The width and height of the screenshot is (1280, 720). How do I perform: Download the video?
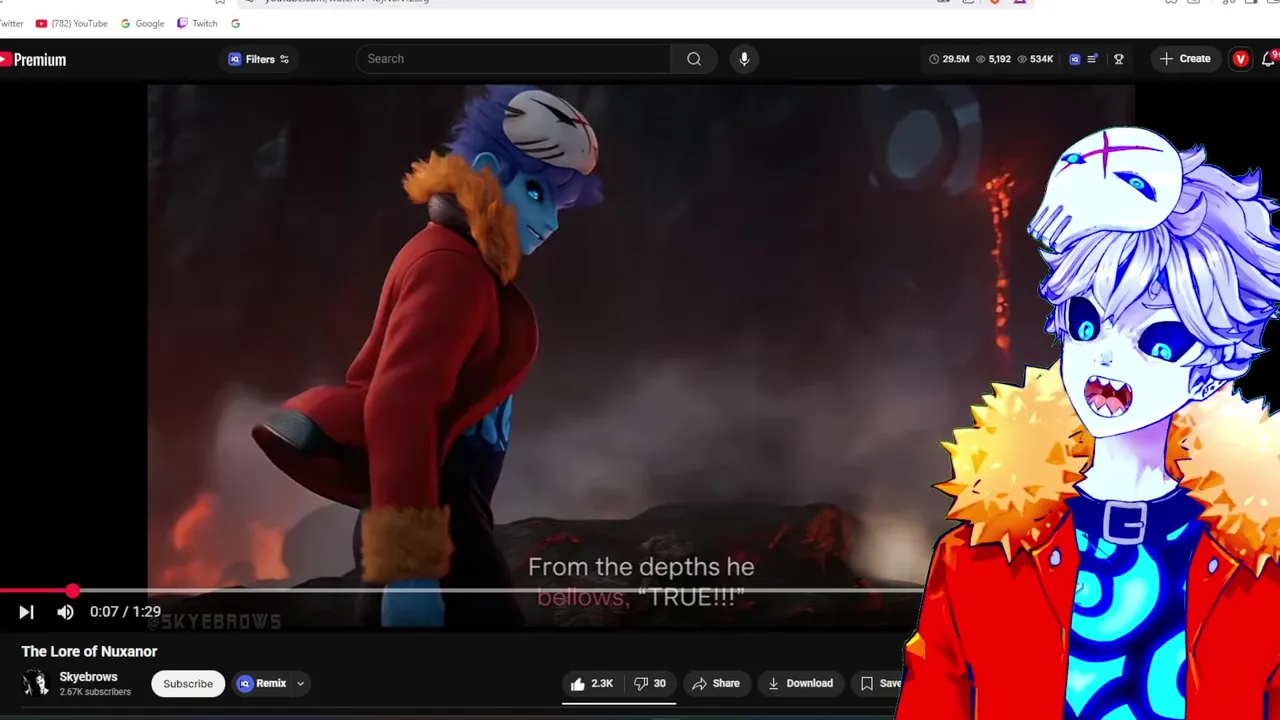pos(800,684)
